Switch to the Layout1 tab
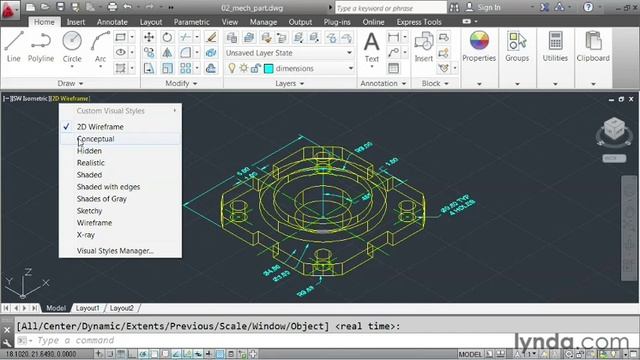The width and height of the screenshot is (640, 360). tap(87, 308)
